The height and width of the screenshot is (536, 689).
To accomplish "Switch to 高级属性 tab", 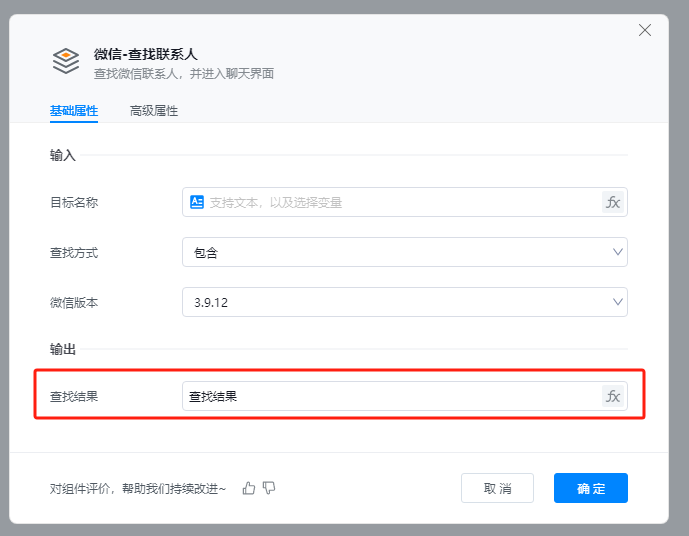I will coord(154,111).
